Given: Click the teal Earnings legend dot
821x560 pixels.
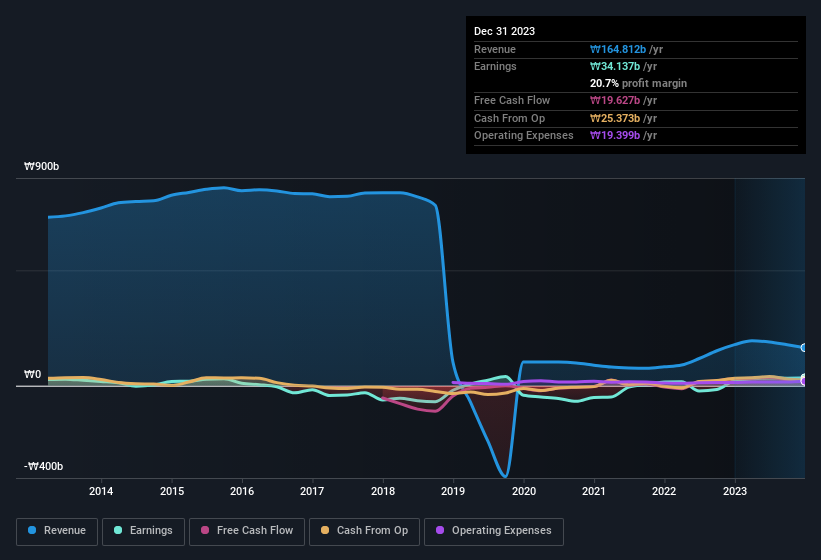Looking at the screenshot, I should [x=119, y=530].
